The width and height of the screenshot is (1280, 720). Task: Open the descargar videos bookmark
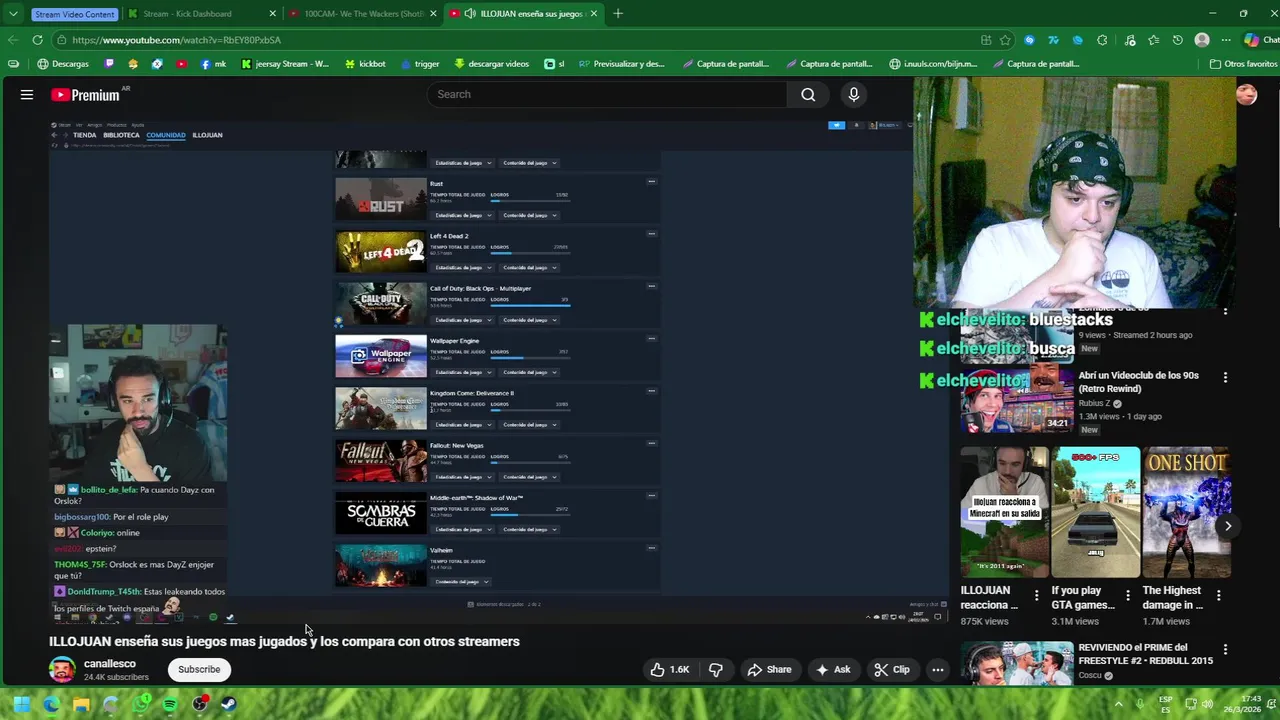coord(491,64)
